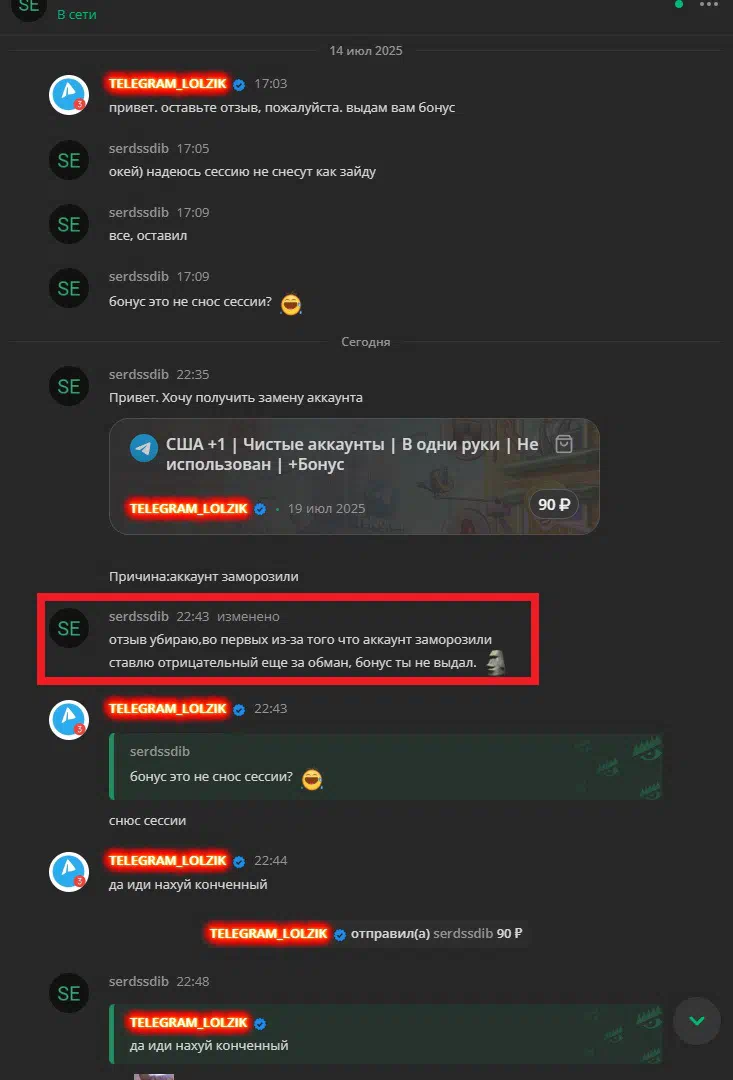Click TELEGRAM_LOLZIK avatar next to the 17:03 message
733x1080 pixels.
pos(69,95)
